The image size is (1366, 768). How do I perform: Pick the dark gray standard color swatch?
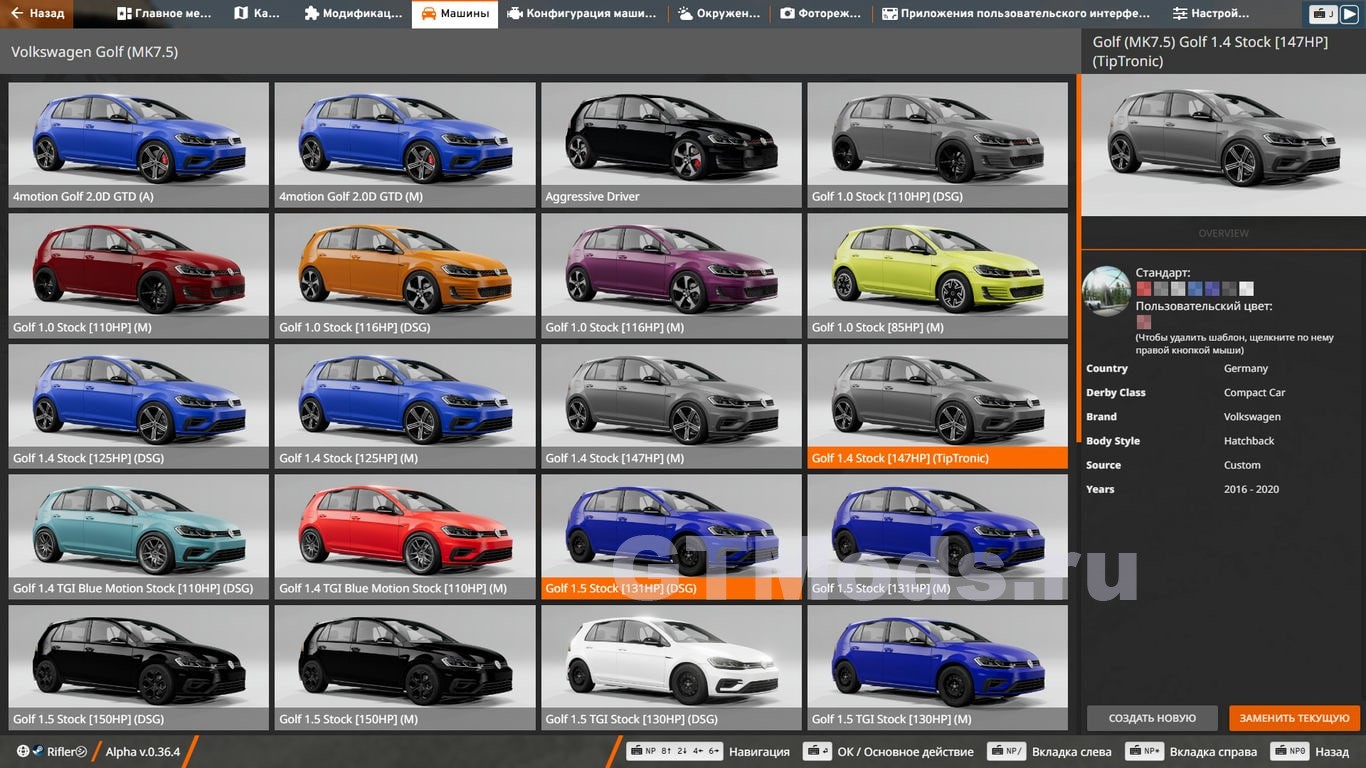click(x=1229, y=288)
